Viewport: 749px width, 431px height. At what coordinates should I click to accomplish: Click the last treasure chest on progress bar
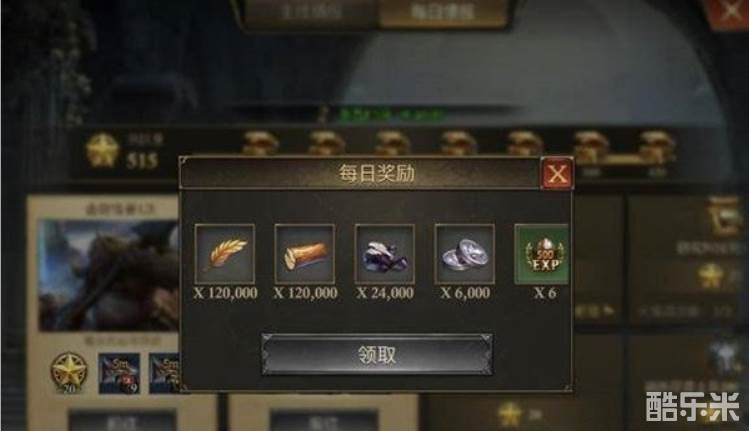point(657,145)
